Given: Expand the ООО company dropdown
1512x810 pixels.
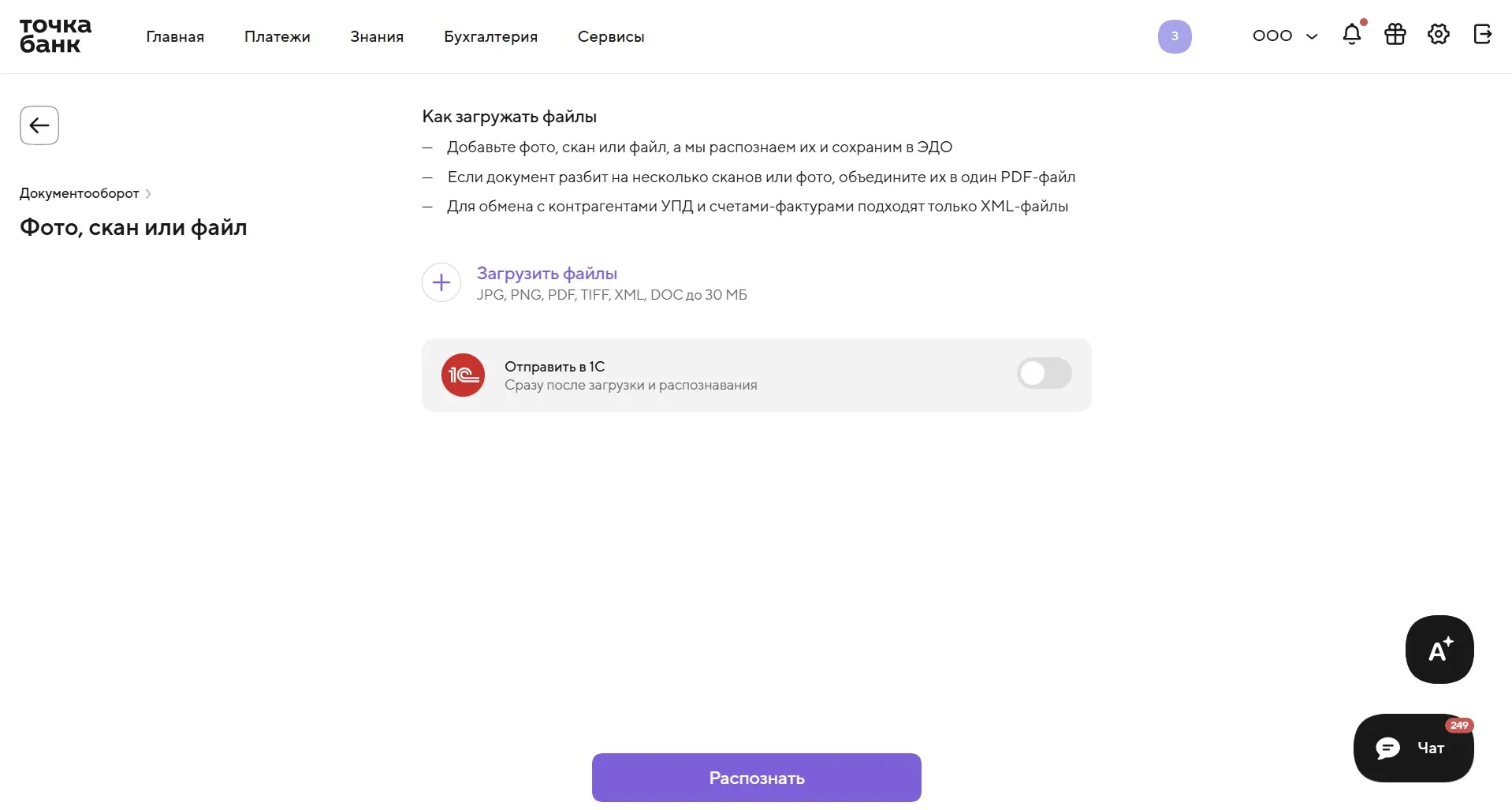Looking at the screenshot, I should point(1285,36).
